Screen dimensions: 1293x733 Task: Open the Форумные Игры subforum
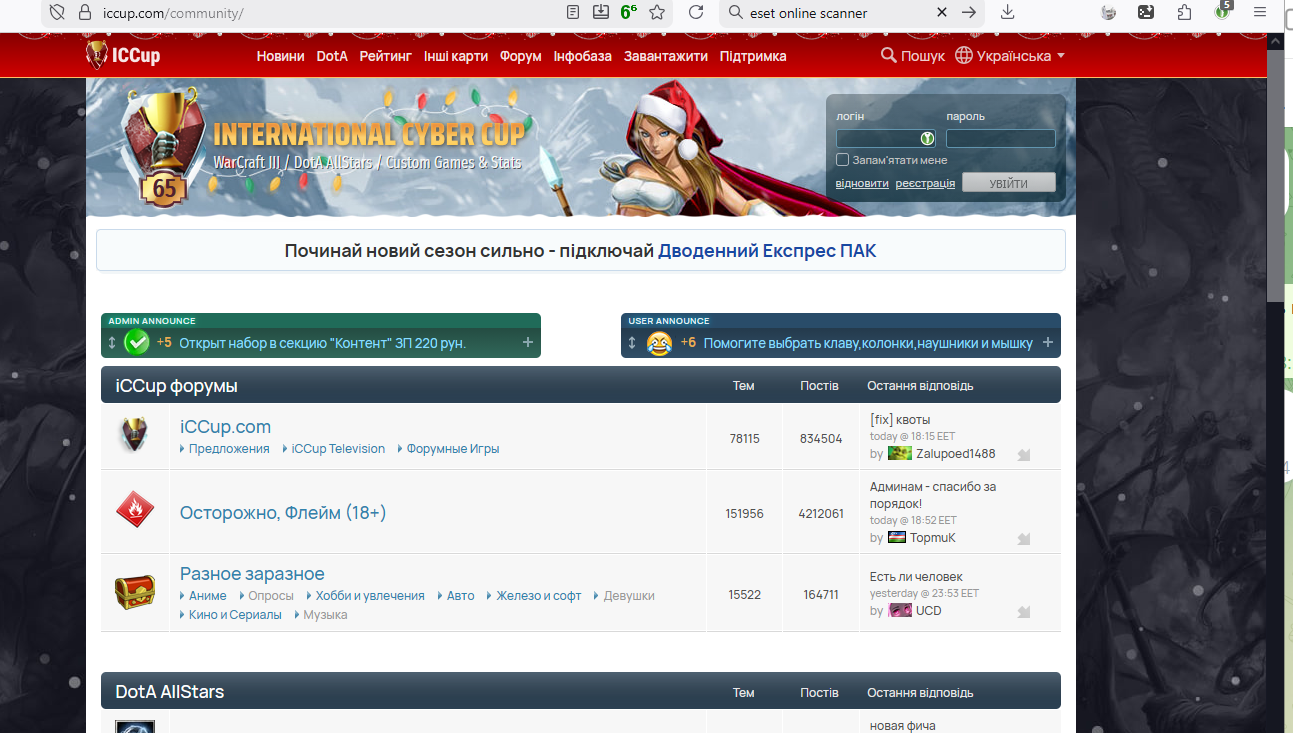coord(453,449)
